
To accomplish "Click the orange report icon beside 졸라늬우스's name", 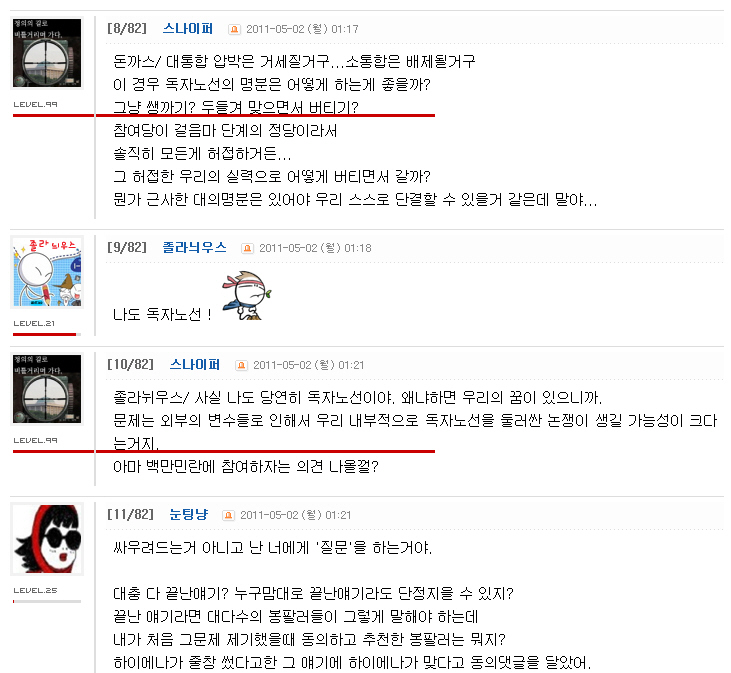I will [x=247, y=248].
